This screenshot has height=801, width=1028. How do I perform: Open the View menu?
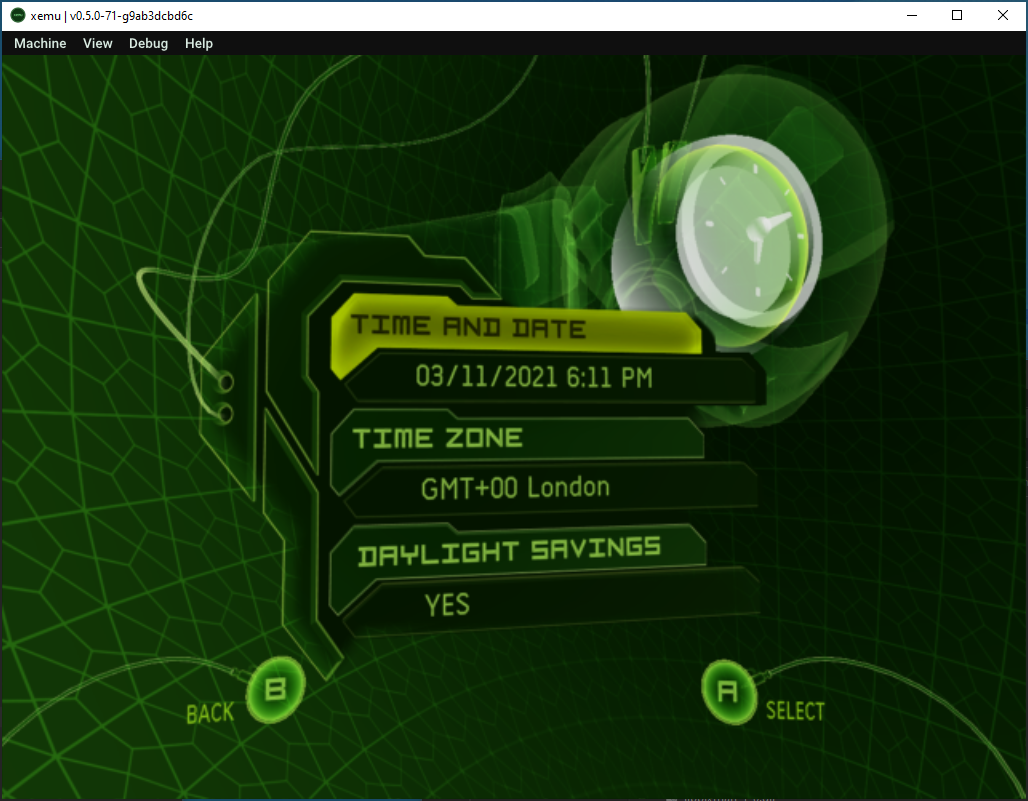[97, 43]
